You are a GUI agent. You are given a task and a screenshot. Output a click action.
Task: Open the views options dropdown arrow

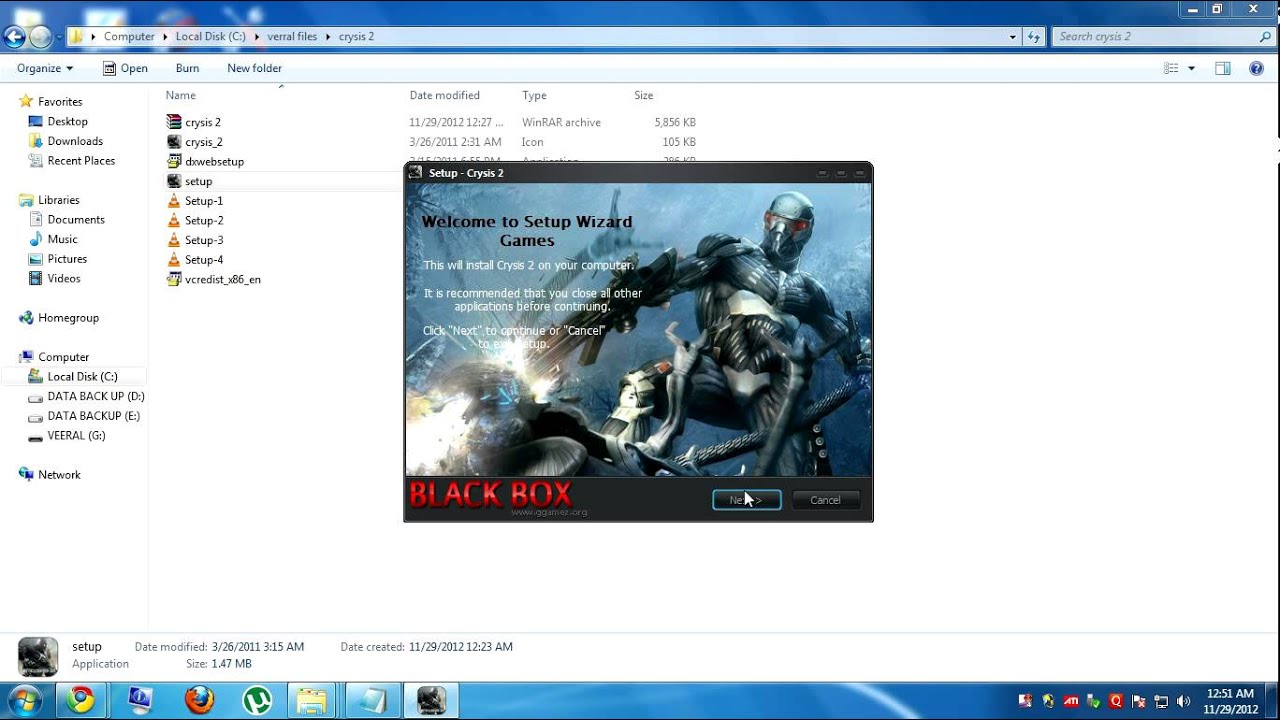coord(1191,68)
